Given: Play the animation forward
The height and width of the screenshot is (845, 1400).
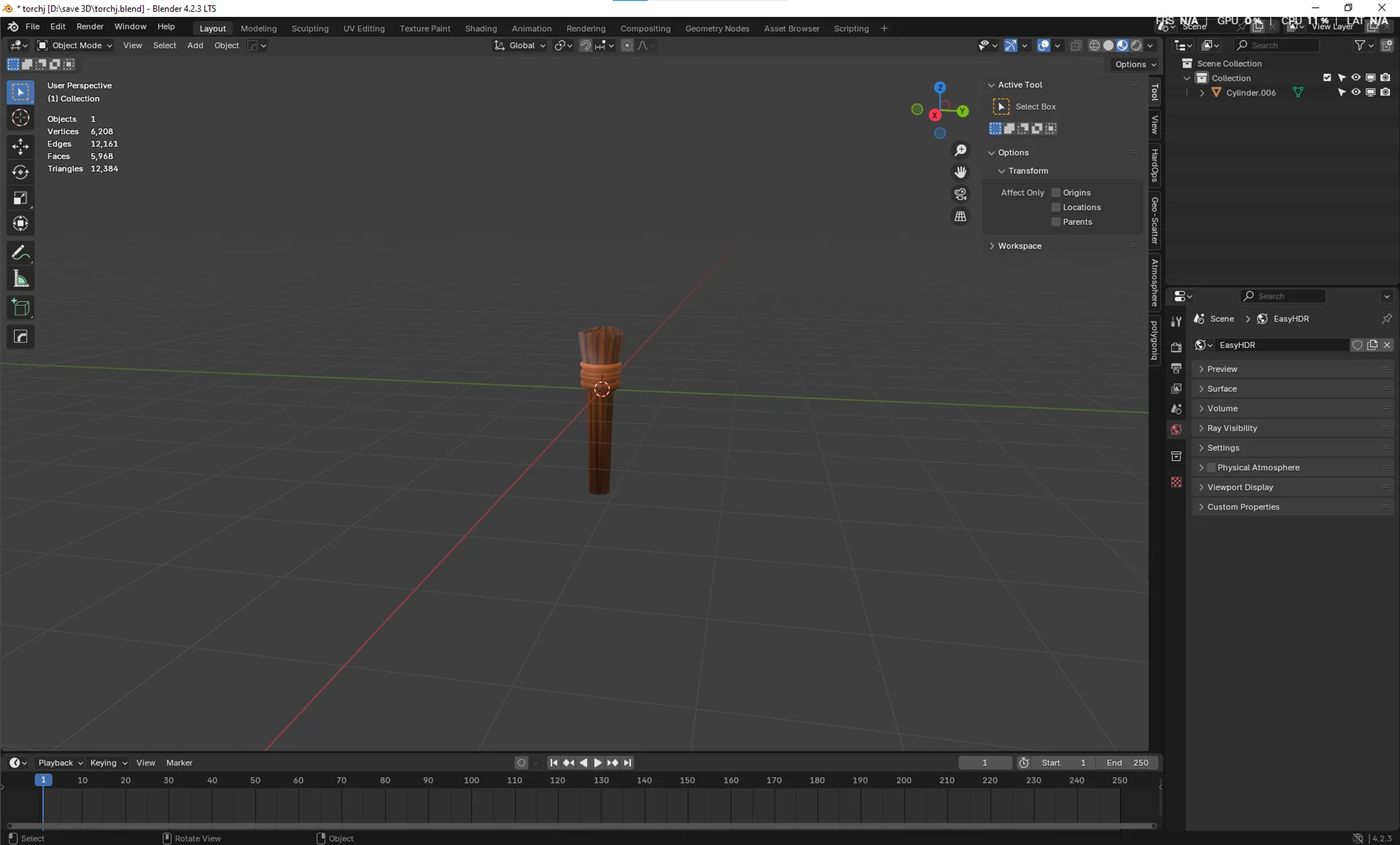Looking at the screenshot, I should 598,763.
